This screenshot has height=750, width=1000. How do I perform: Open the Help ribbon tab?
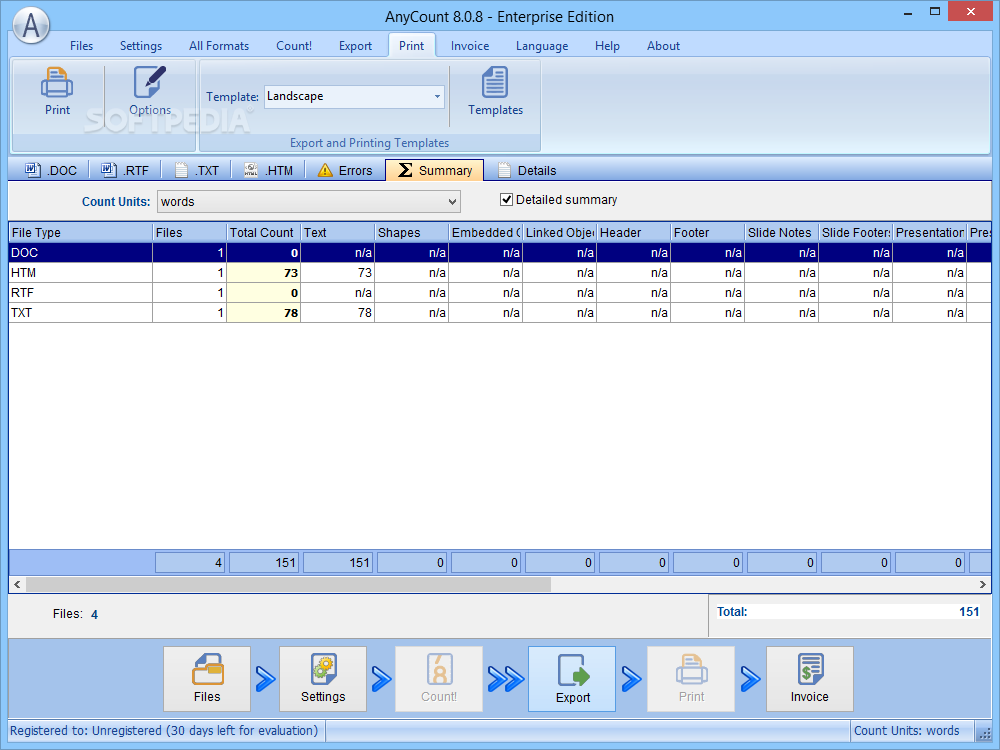(x=607, y=46)
